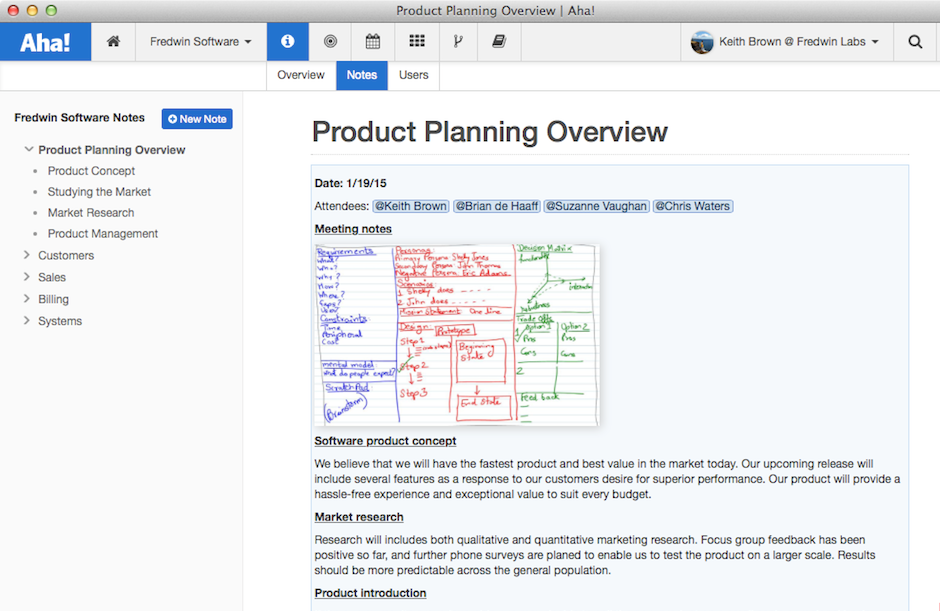This screenshot has height=611, width=940.
Task: Expand the Billing notes section
Action: tap(28, 298)
